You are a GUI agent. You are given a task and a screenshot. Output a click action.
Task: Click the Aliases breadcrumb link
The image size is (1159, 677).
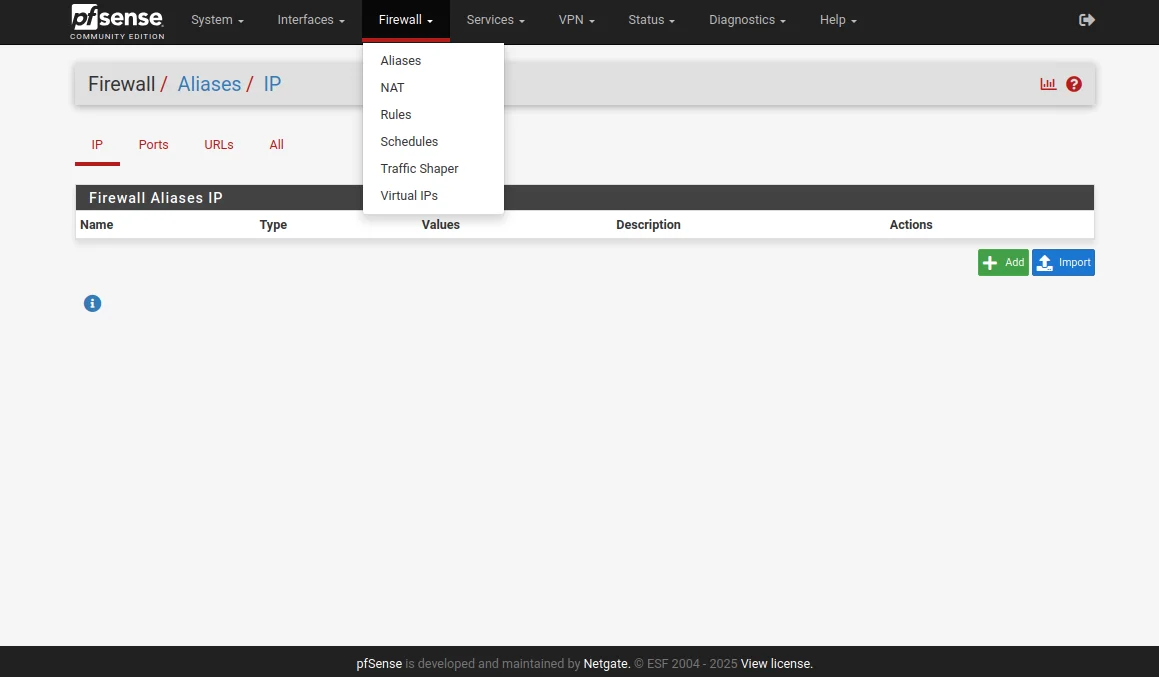pos(209,84)
